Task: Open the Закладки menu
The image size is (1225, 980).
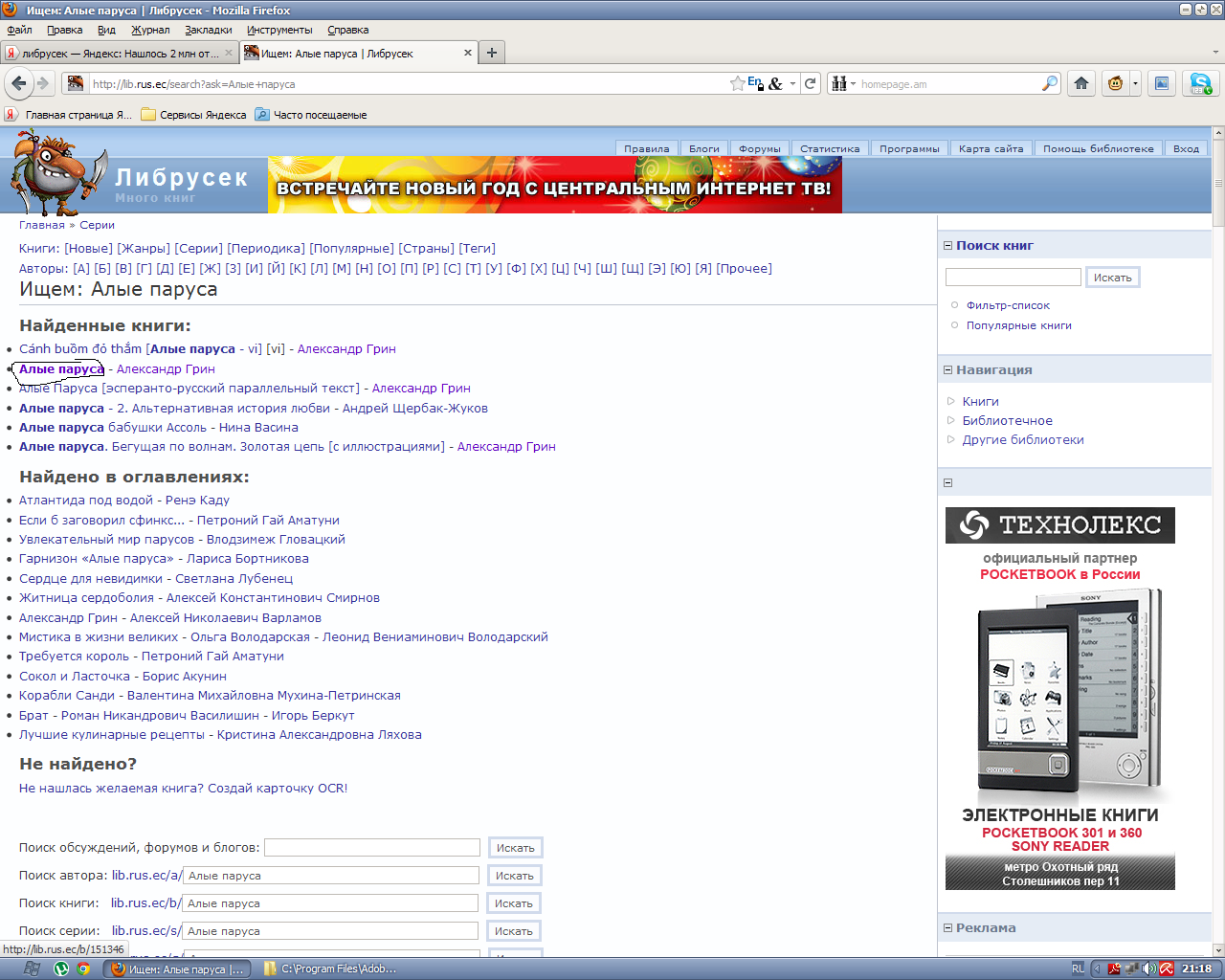Action: pyautogui.click(x=209, y=30)
